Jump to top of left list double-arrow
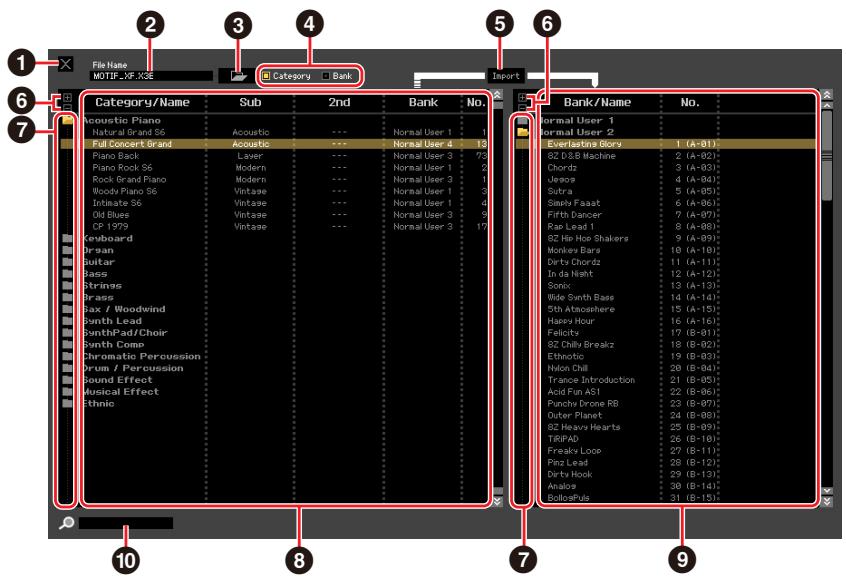This screenshot has height=579, width=846. (x=497, y=94)
